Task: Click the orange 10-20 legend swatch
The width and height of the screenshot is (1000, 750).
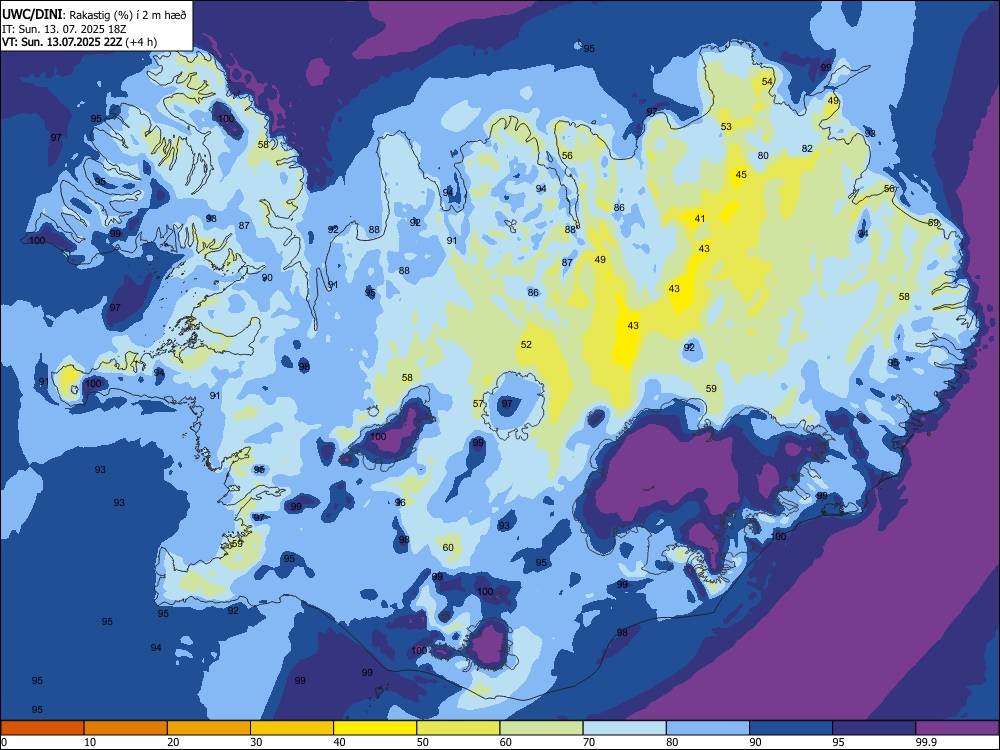Action: (126, 728)
